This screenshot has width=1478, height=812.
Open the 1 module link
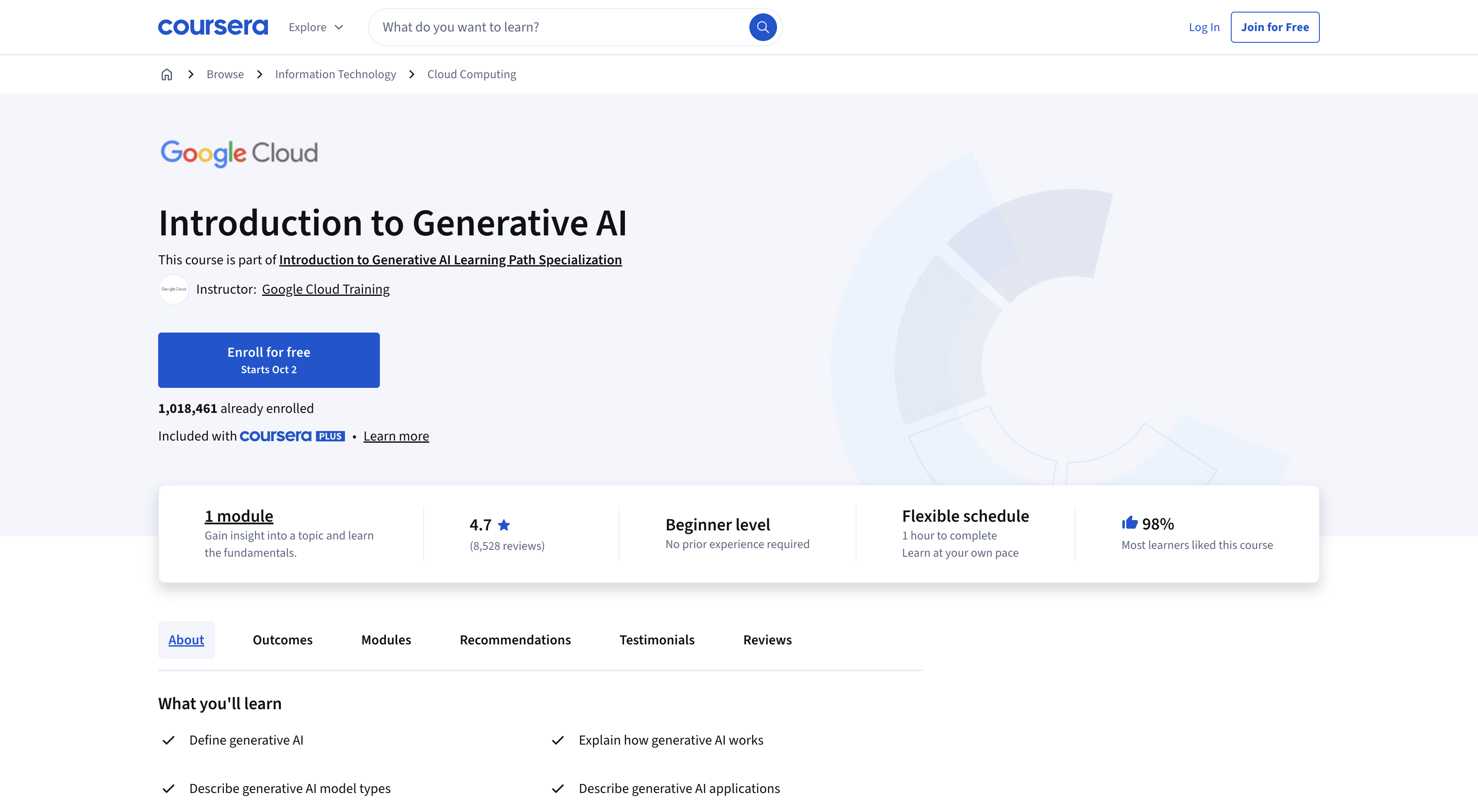pyautogui.click(x=239, y=516)
